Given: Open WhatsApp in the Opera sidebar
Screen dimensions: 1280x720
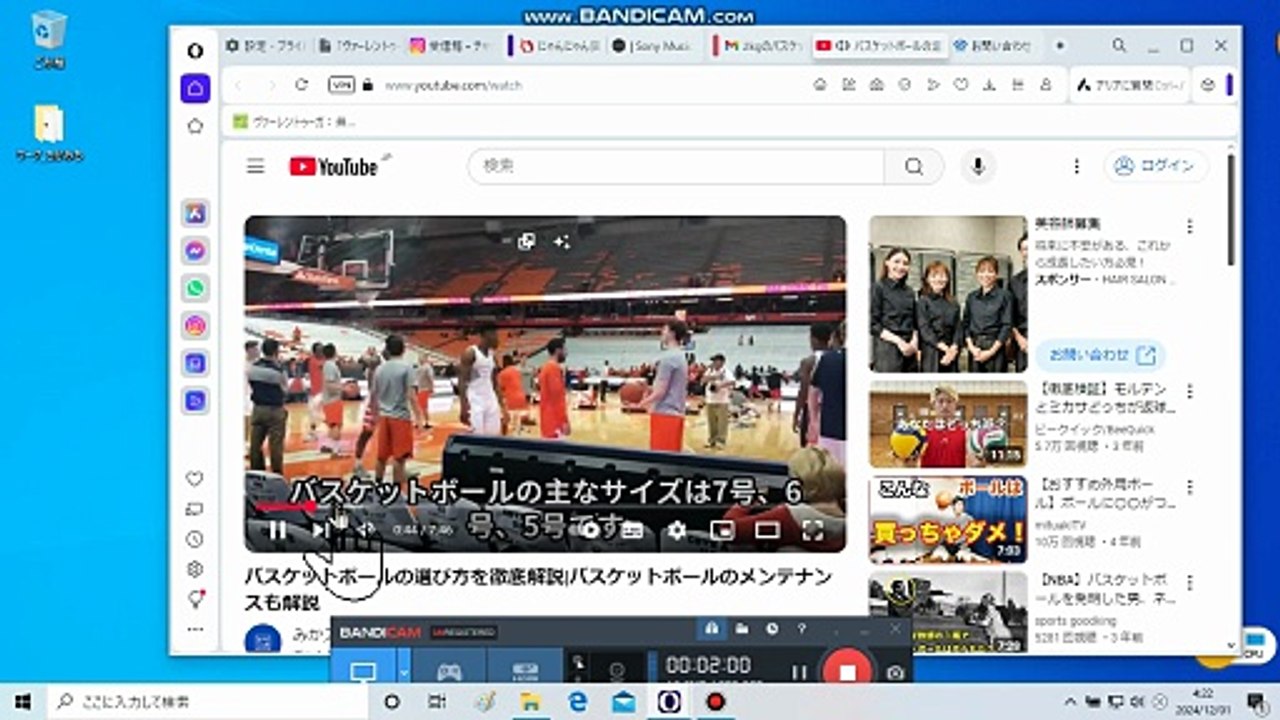Looking at the screenshot, I should coord(195,288).
